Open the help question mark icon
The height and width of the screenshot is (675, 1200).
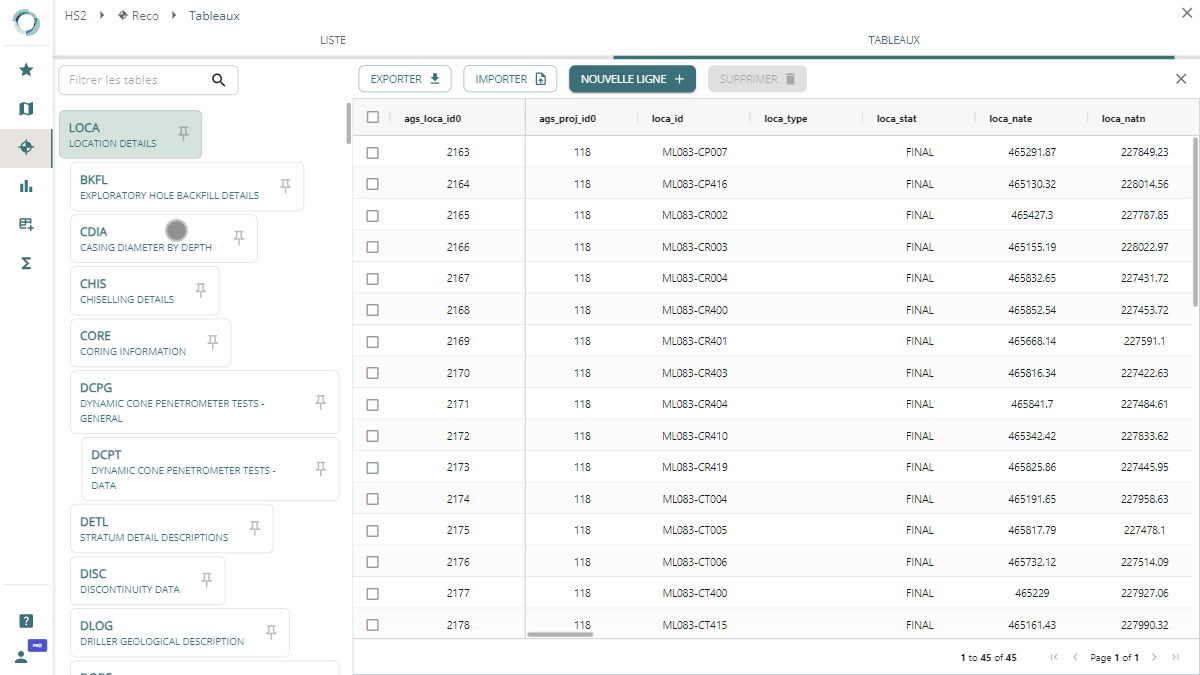pyautogui.click(x=26, y=621)
